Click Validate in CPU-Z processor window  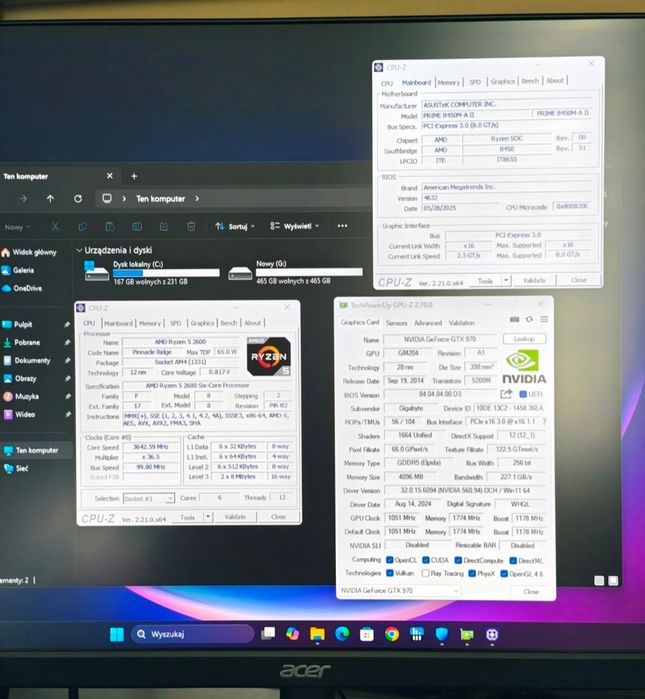[x=235, y=517]
